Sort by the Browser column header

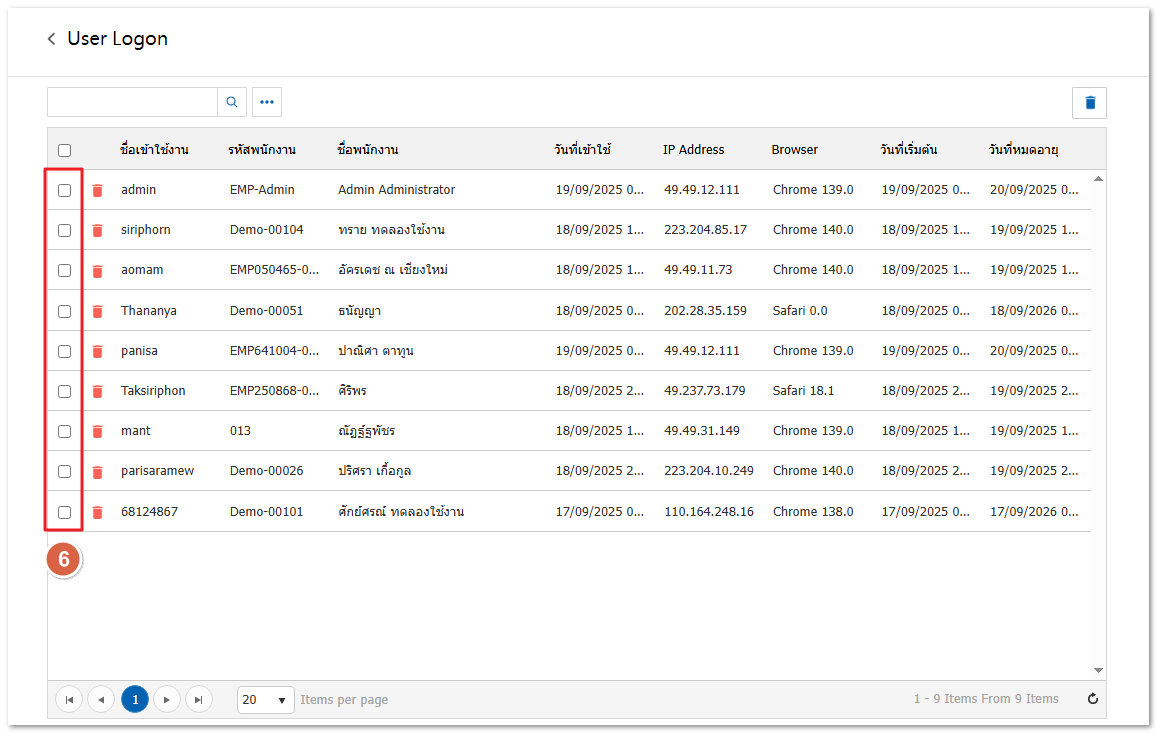tap(794, 150)
